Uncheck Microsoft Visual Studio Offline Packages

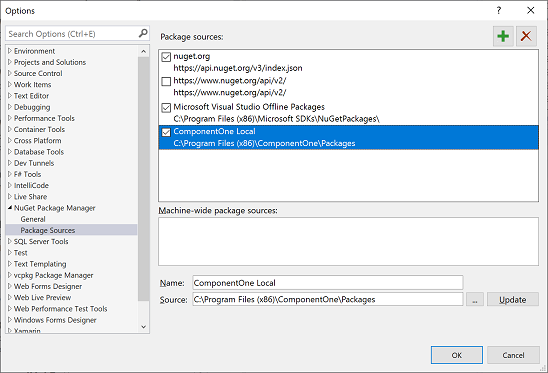click(x=166, y=107)
